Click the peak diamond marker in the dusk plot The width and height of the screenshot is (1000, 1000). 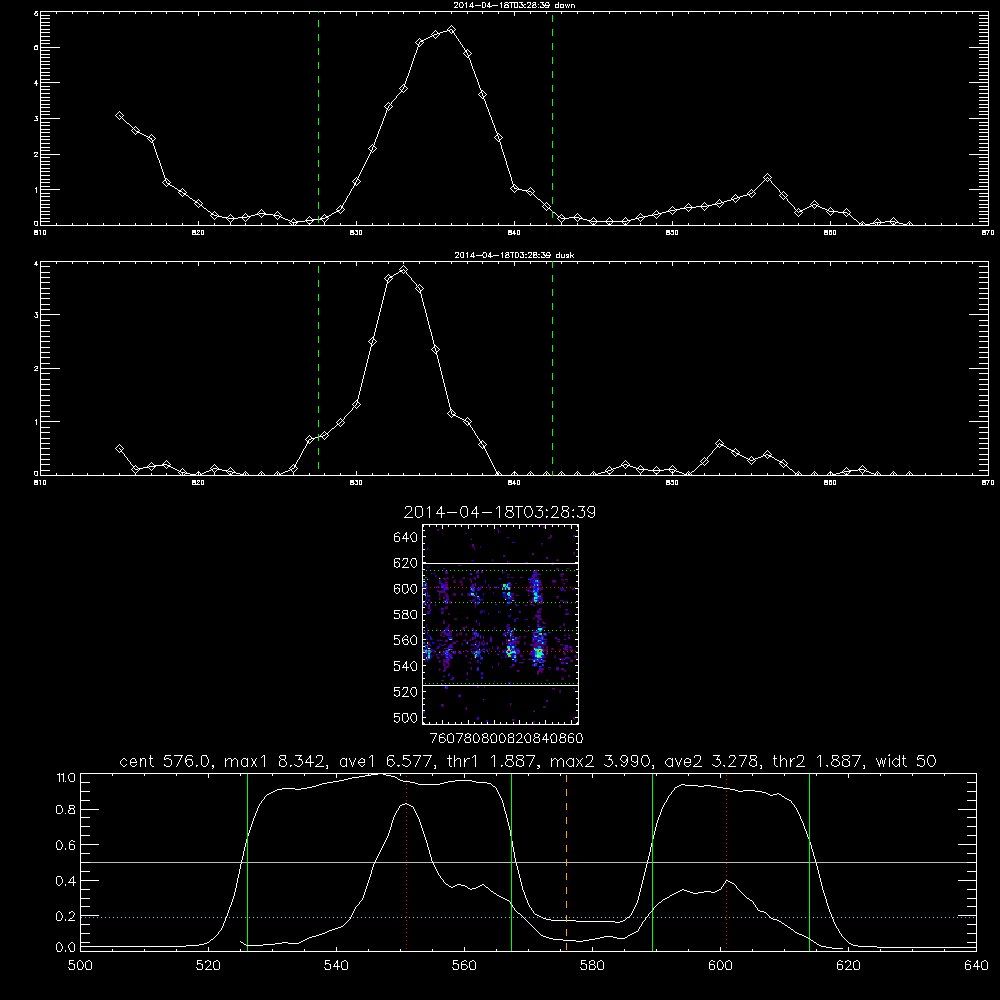pyautogui.click(x=404, y=270)
